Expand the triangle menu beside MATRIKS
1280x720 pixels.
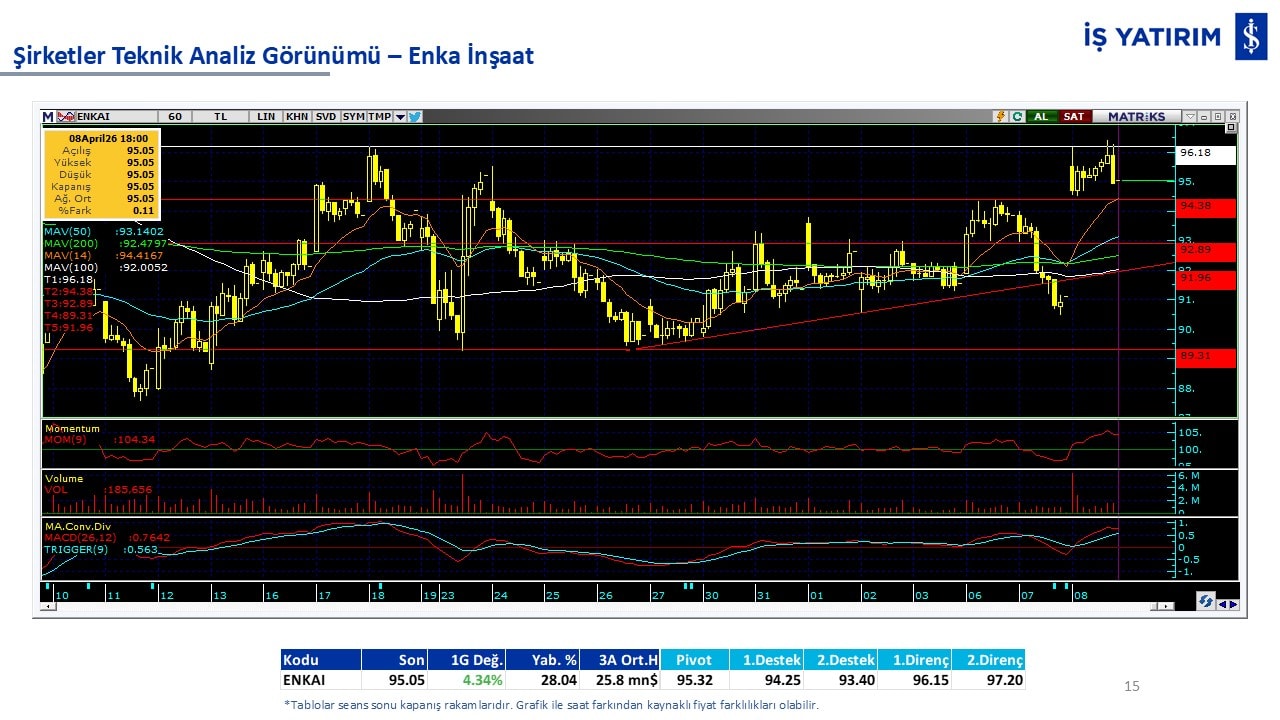click(1189, 117)
